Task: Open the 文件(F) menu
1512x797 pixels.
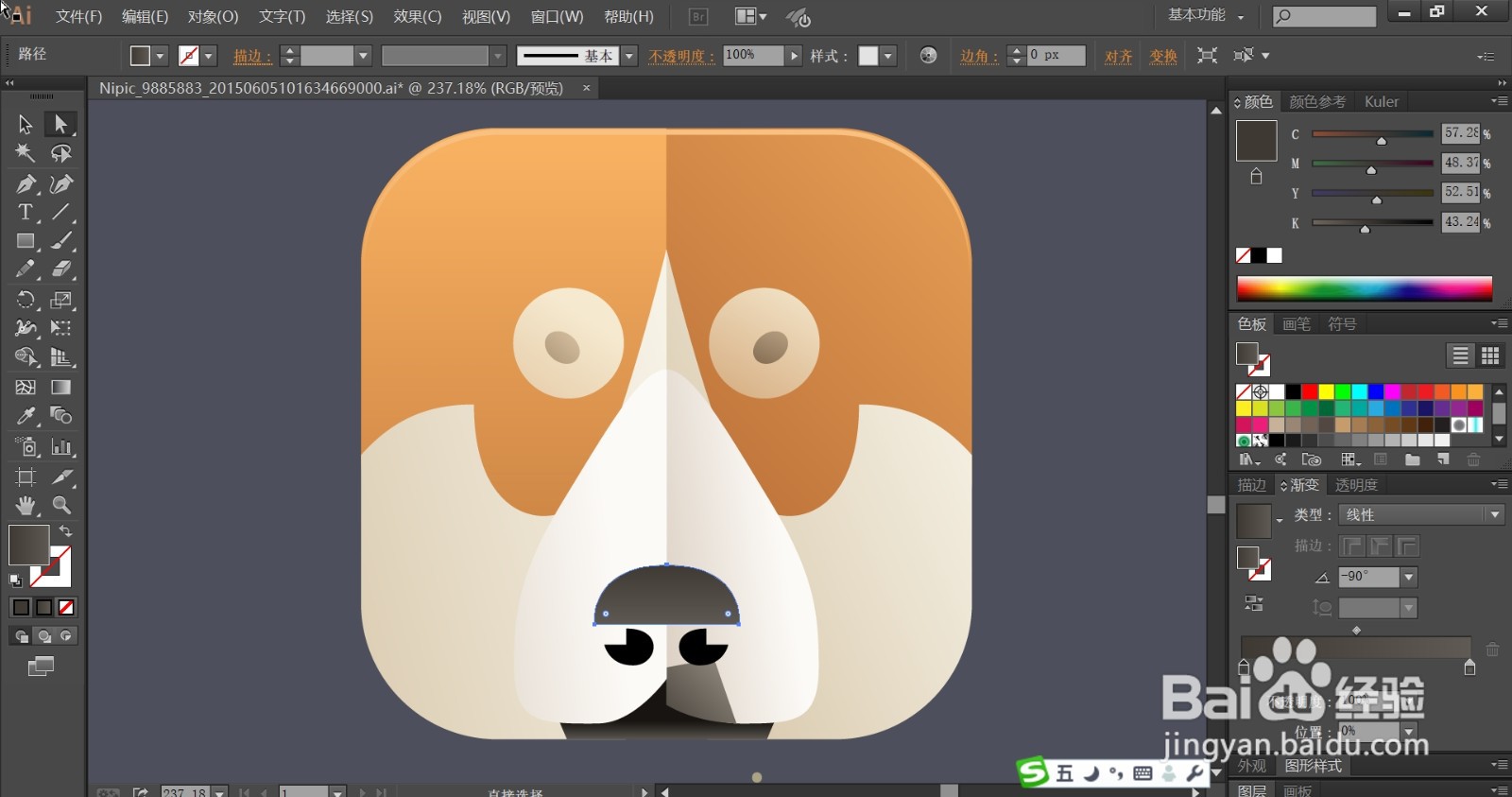Action: click(78, 17)
